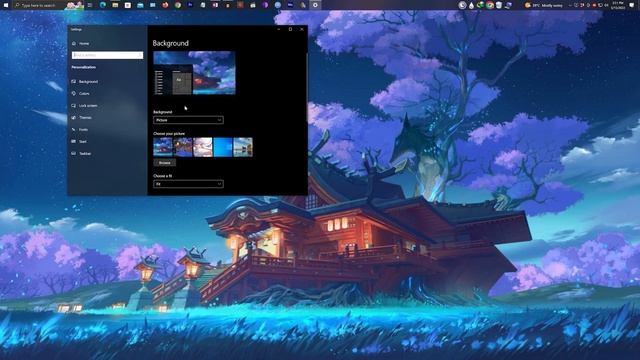The width and height of the screenshot is (640, 360).
Task: Select Background in Personalization sidebar
Action: [x=85, y=82]
